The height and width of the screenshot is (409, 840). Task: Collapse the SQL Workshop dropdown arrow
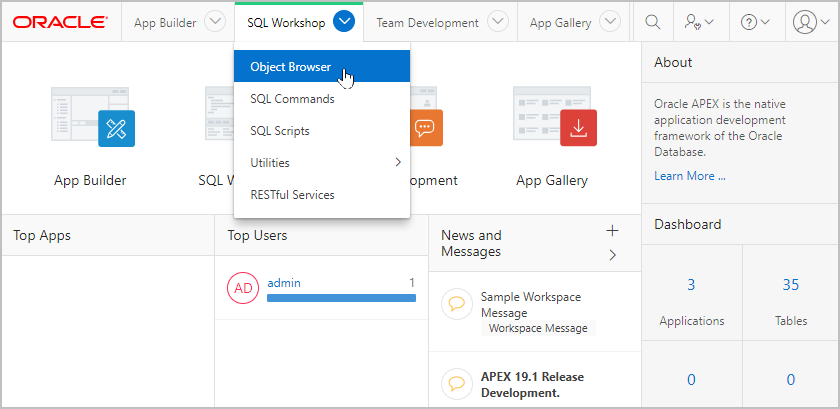point(344,23)
